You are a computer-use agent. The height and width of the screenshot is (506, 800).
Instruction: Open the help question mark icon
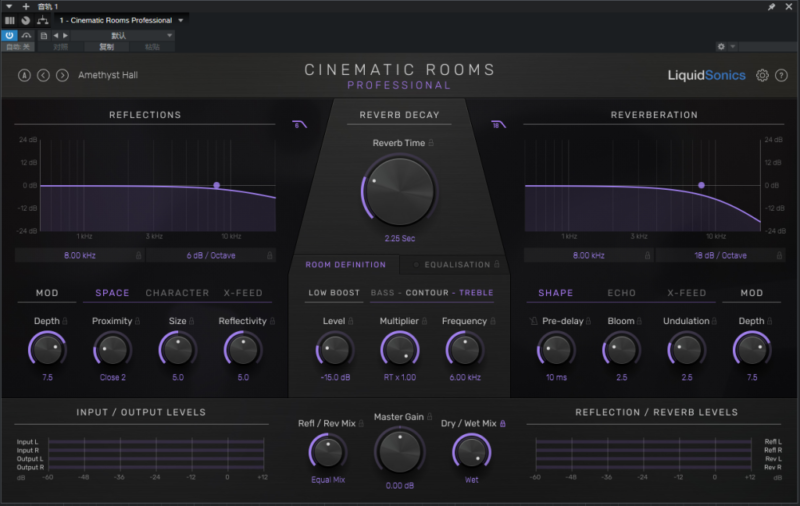[781, 75]
